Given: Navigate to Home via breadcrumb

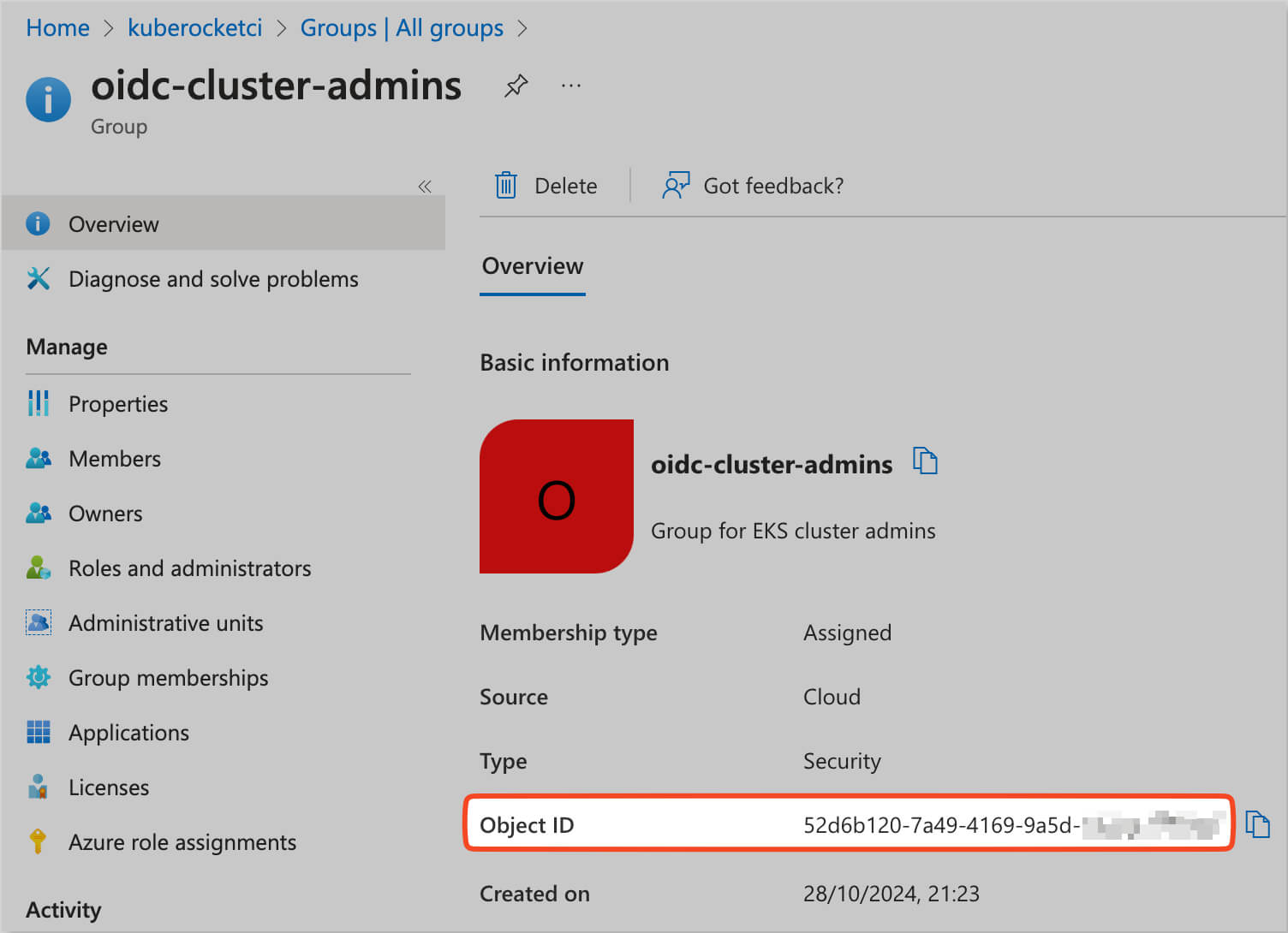Looking at the screenshot, I should (x=57, y=27).
